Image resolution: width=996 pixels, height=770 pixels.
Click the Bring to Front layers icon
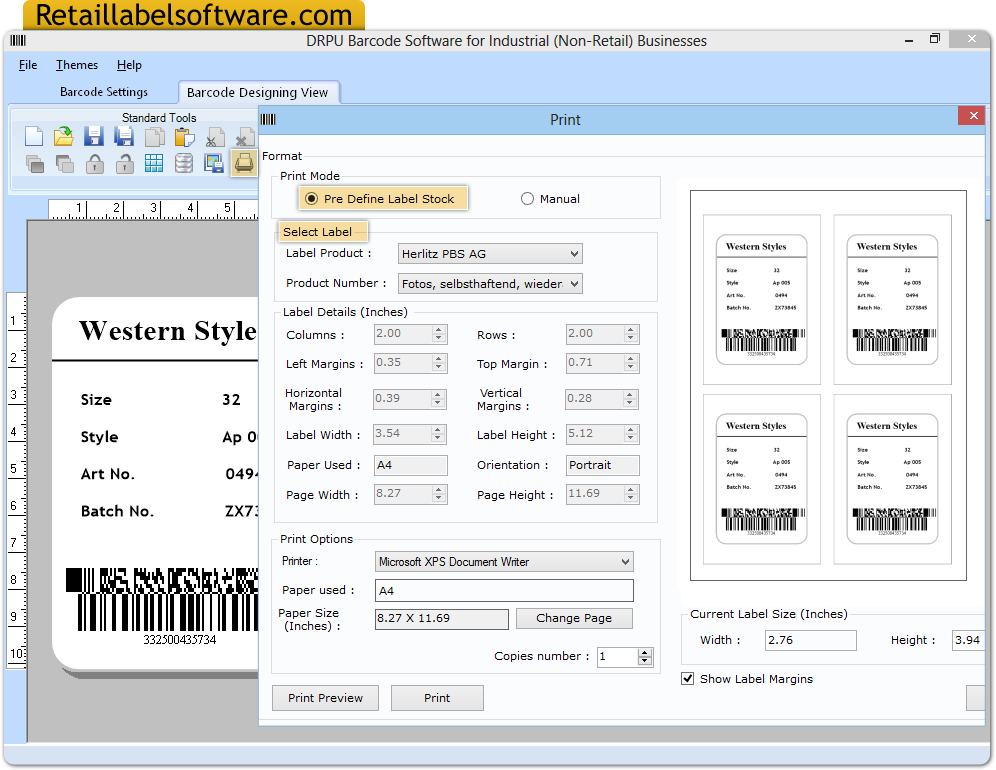pos(34,164)
